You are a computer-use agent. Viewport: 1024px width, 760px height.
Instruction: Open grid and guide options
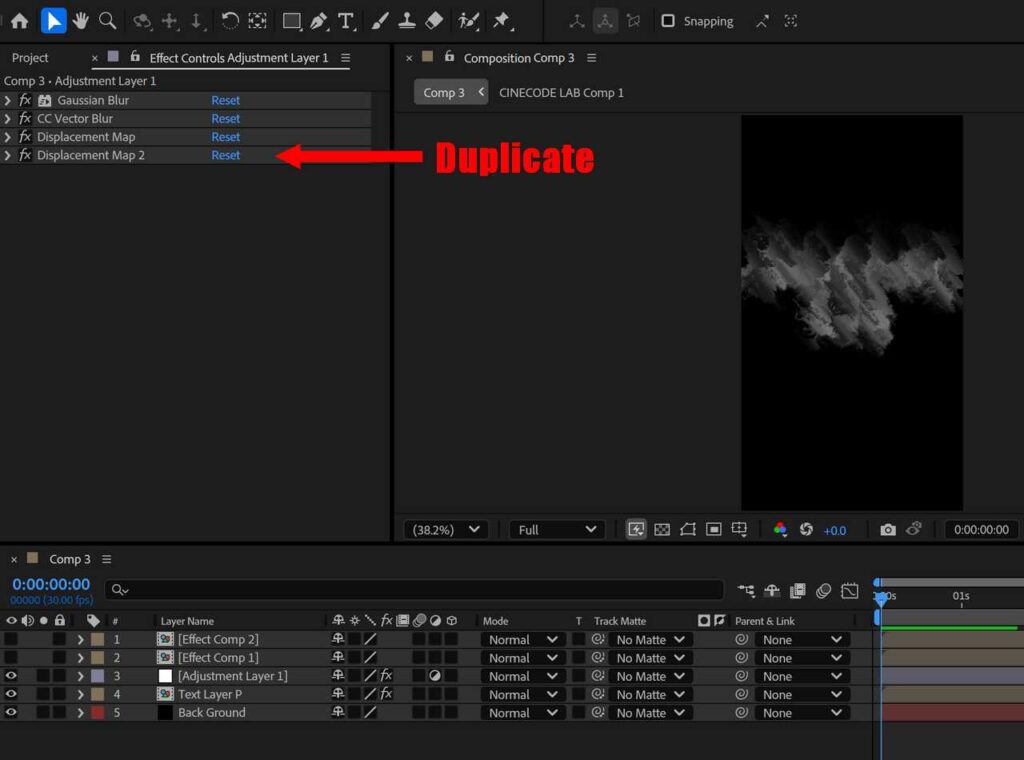pos(740,530)
